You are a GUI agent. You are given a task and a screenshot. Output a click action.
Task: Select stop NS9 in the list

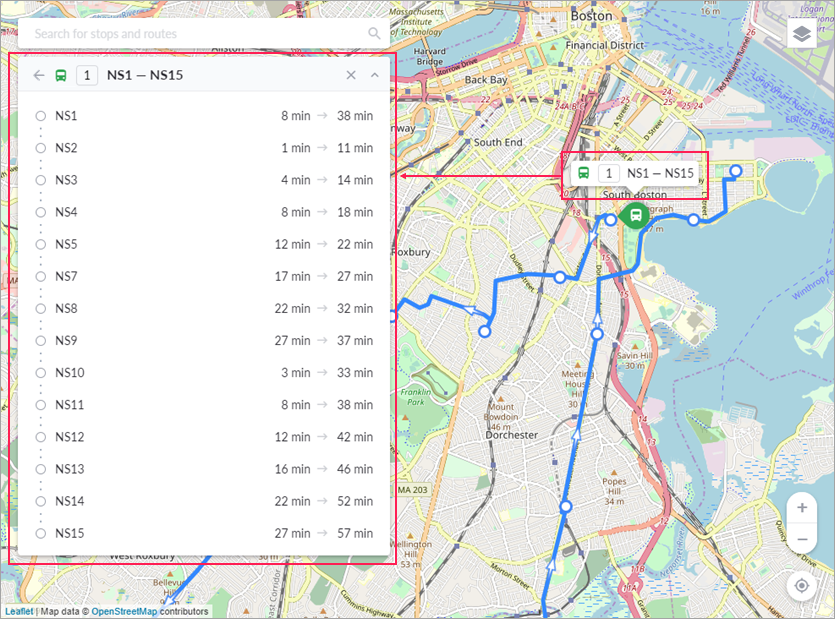point(204,340)
